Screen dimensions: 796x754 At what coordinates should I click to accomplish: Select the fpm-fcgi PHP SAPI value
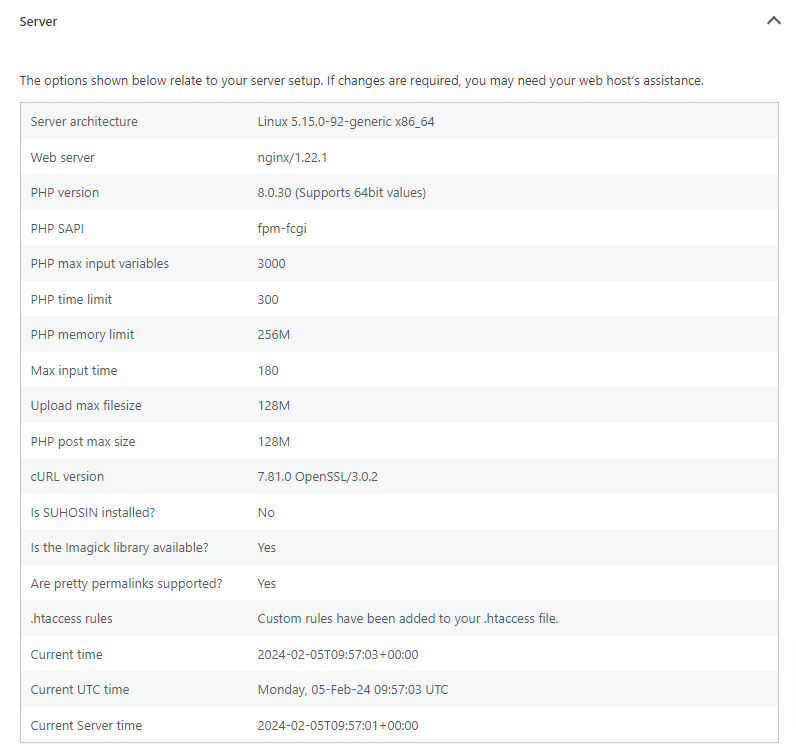(x=282, y=229)
